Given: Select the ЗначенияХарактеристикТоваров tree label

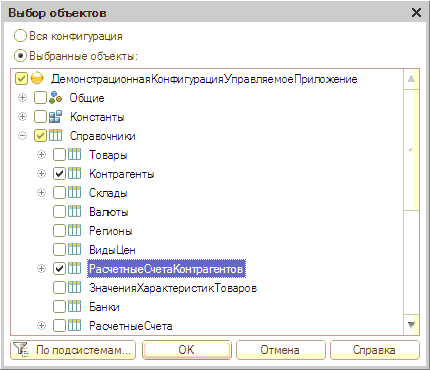Looking at the screenshot, I should click(x=173, y=288).
